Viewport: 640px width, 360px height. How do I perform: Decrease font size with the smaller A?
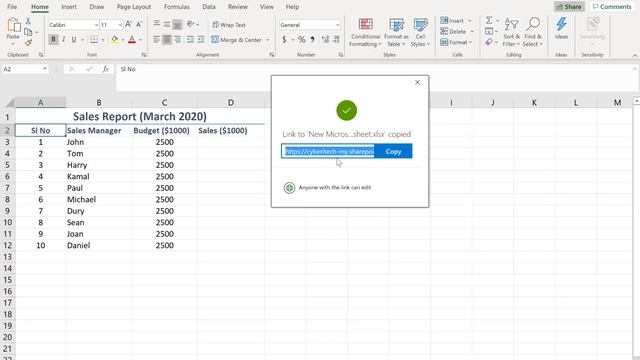pyautogui.click(x=139, y=24)
